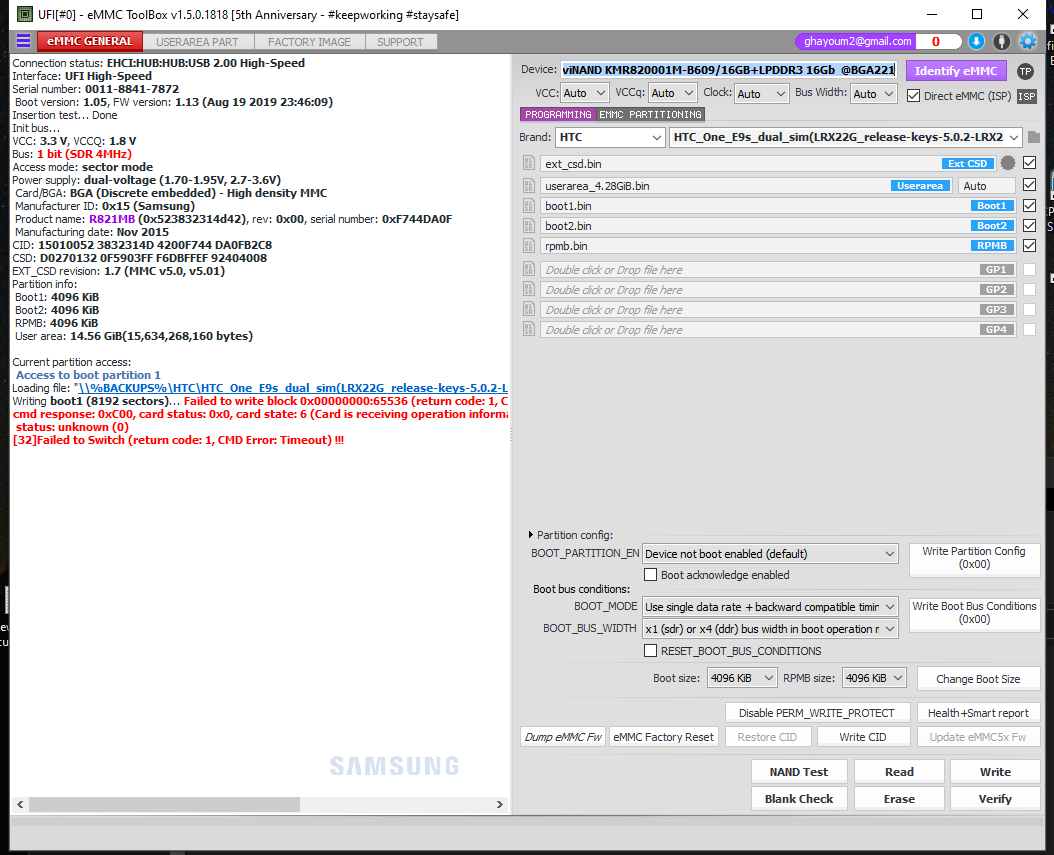Check the GP1 partition checkbox
Screen dimensions: 1054x855
pos(1029,269)
